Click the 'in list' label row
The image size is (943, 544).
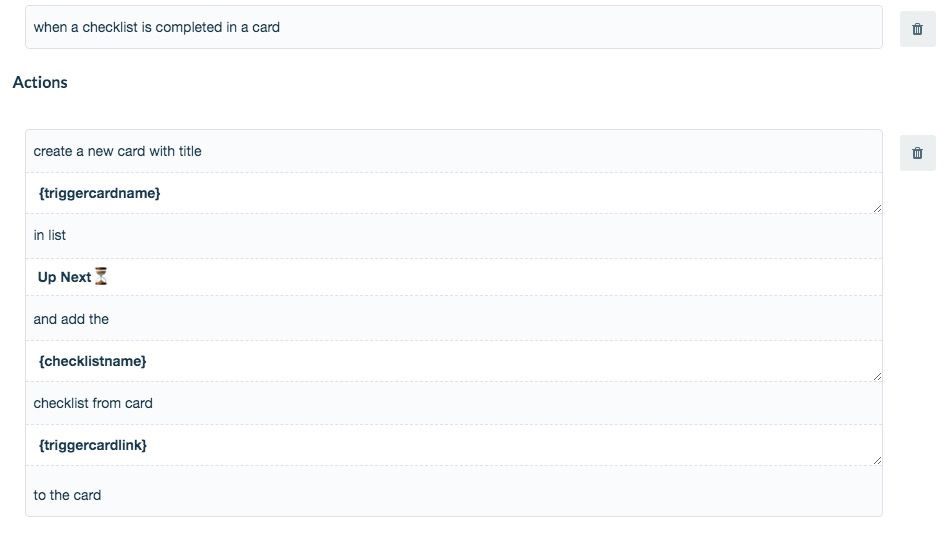(x=453, y=236)
